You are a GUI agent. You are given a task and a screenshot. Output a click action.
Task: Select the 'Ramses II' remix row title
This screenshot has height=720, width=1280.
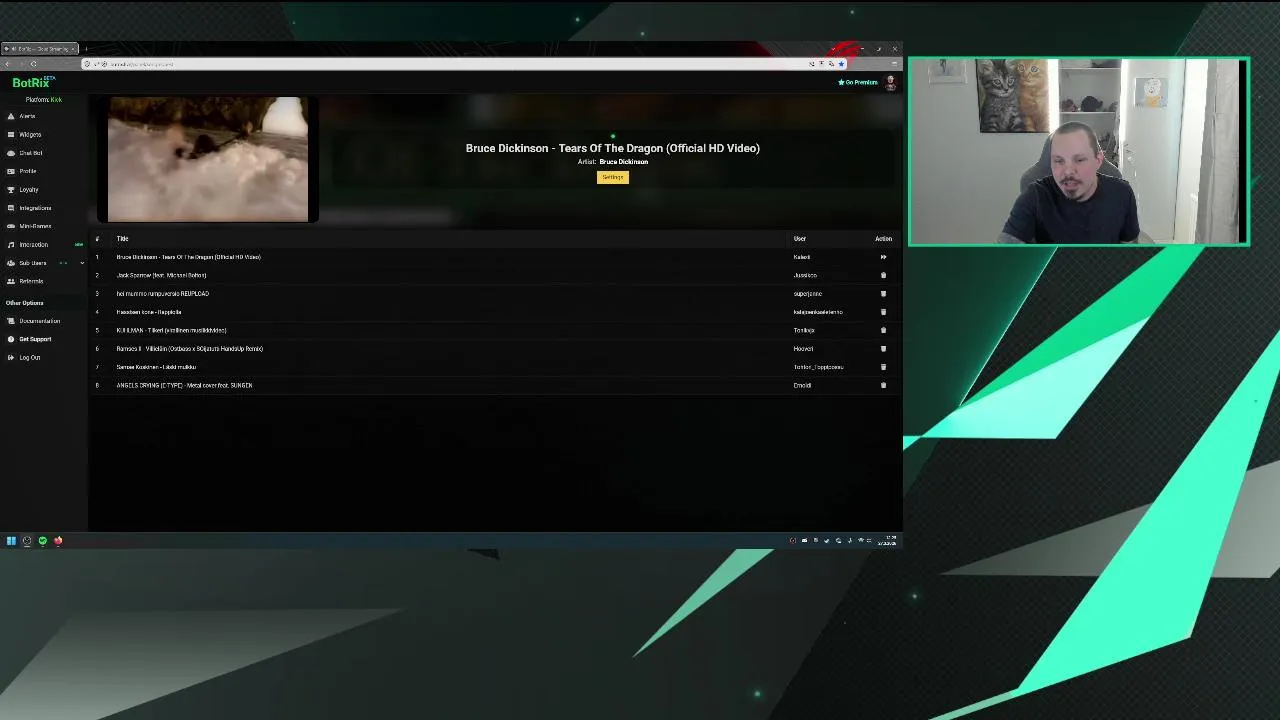(x=189, y=348)
